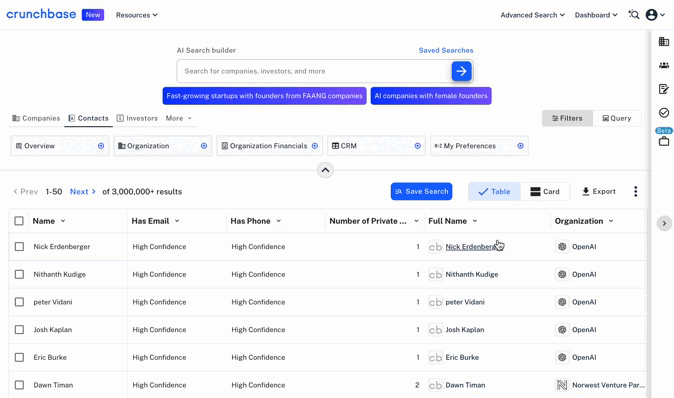Click into the AI Search builder input field
674x398 pixels.
(x=314, y=71)
